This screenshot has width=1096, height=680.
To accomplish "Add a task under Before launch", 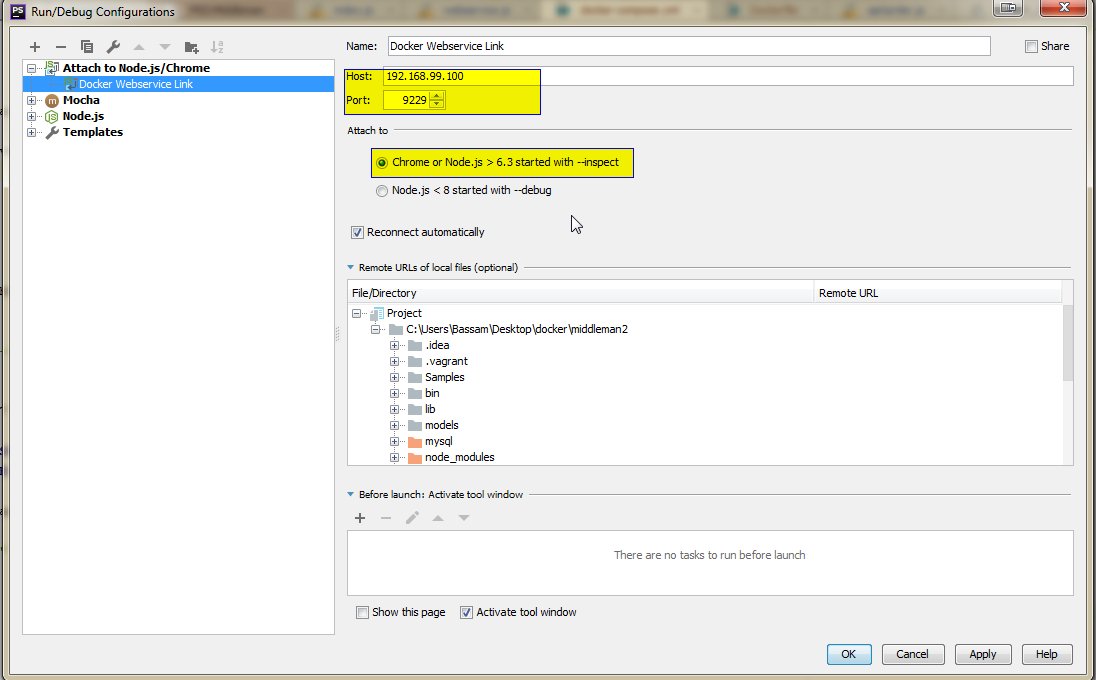I will [x=360, y=518].
